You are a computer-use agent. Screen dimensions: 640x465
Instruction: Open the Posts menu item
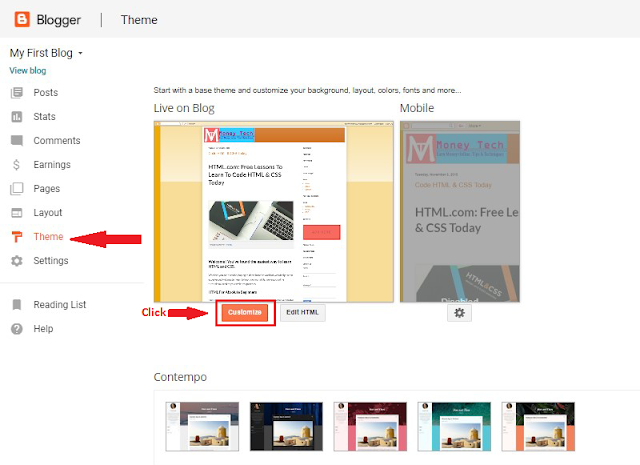tap(46, 93)
